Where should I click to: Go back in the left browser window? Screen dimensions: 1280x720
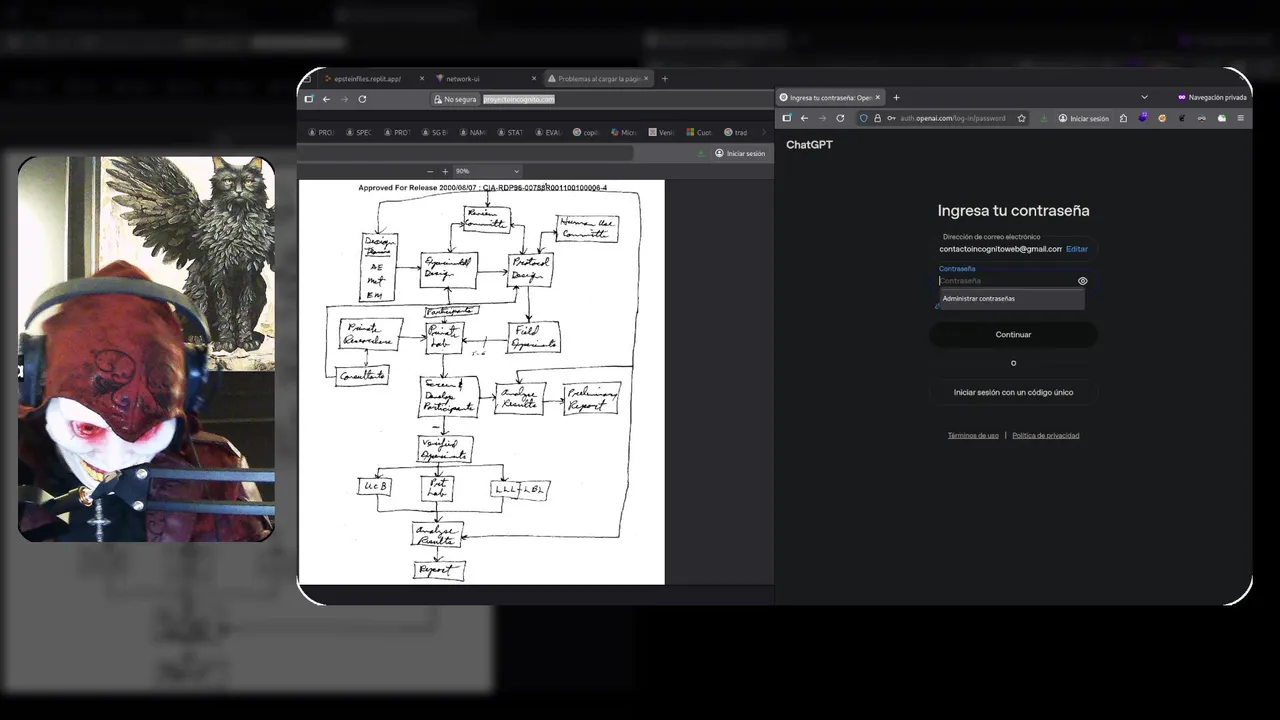pyautogui.click(x=326, y=99)
